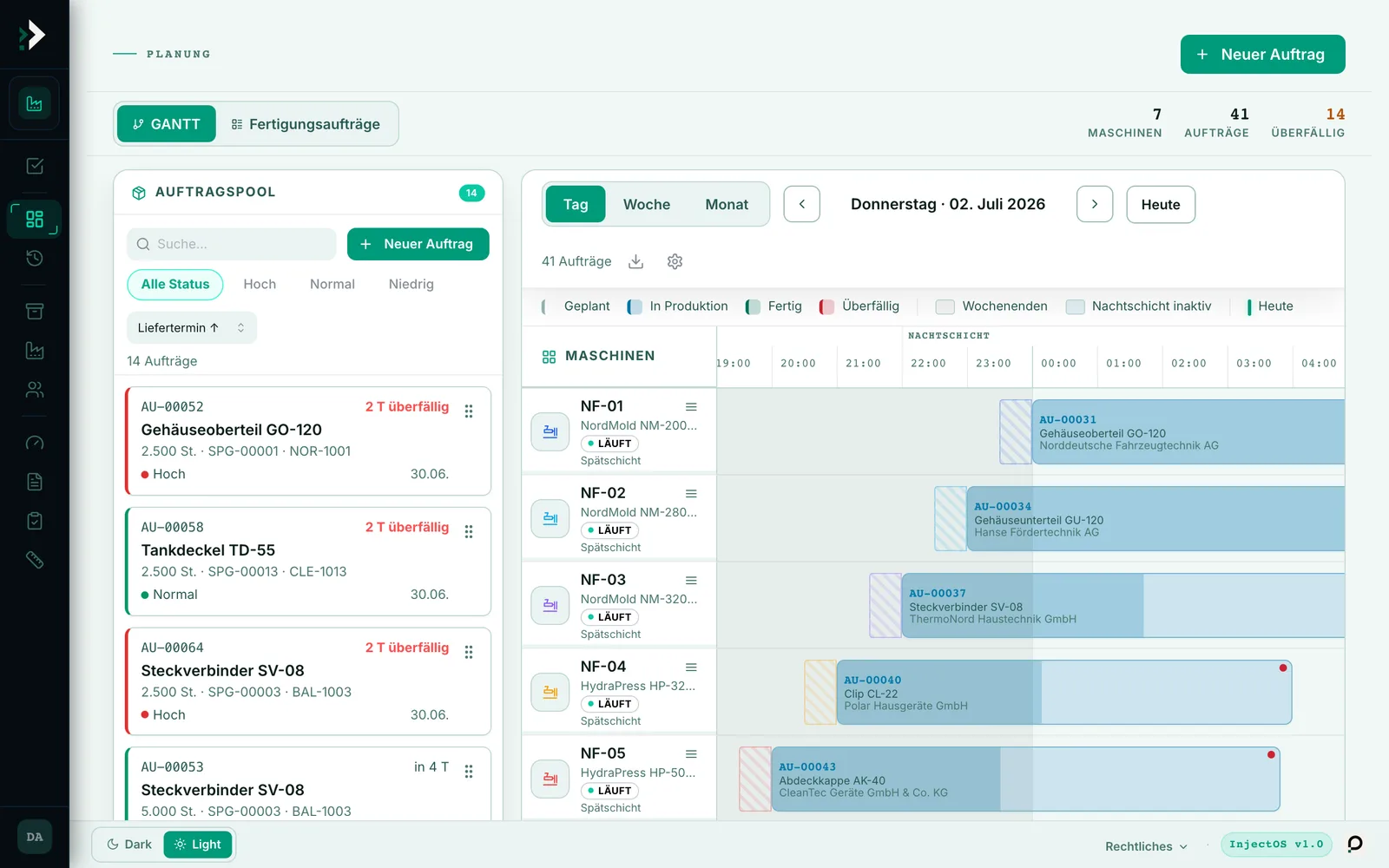Open the Liefertermin sort dropdown

tap(192, 328)
